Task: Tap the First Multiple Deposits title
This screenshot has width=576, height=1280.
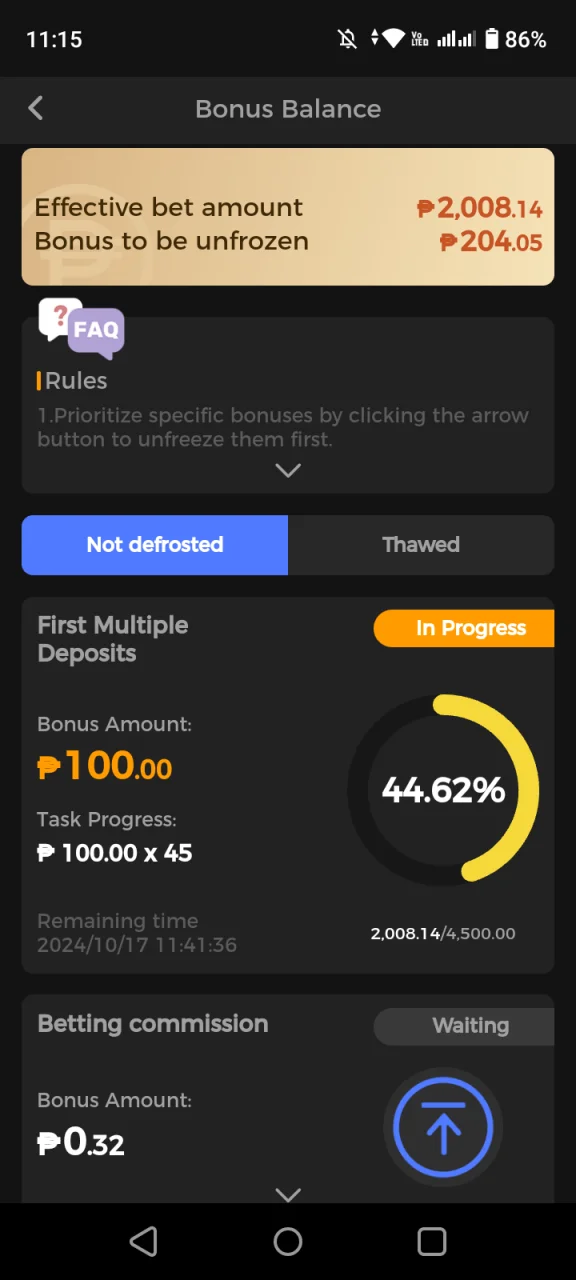Action: click(113, 639)
